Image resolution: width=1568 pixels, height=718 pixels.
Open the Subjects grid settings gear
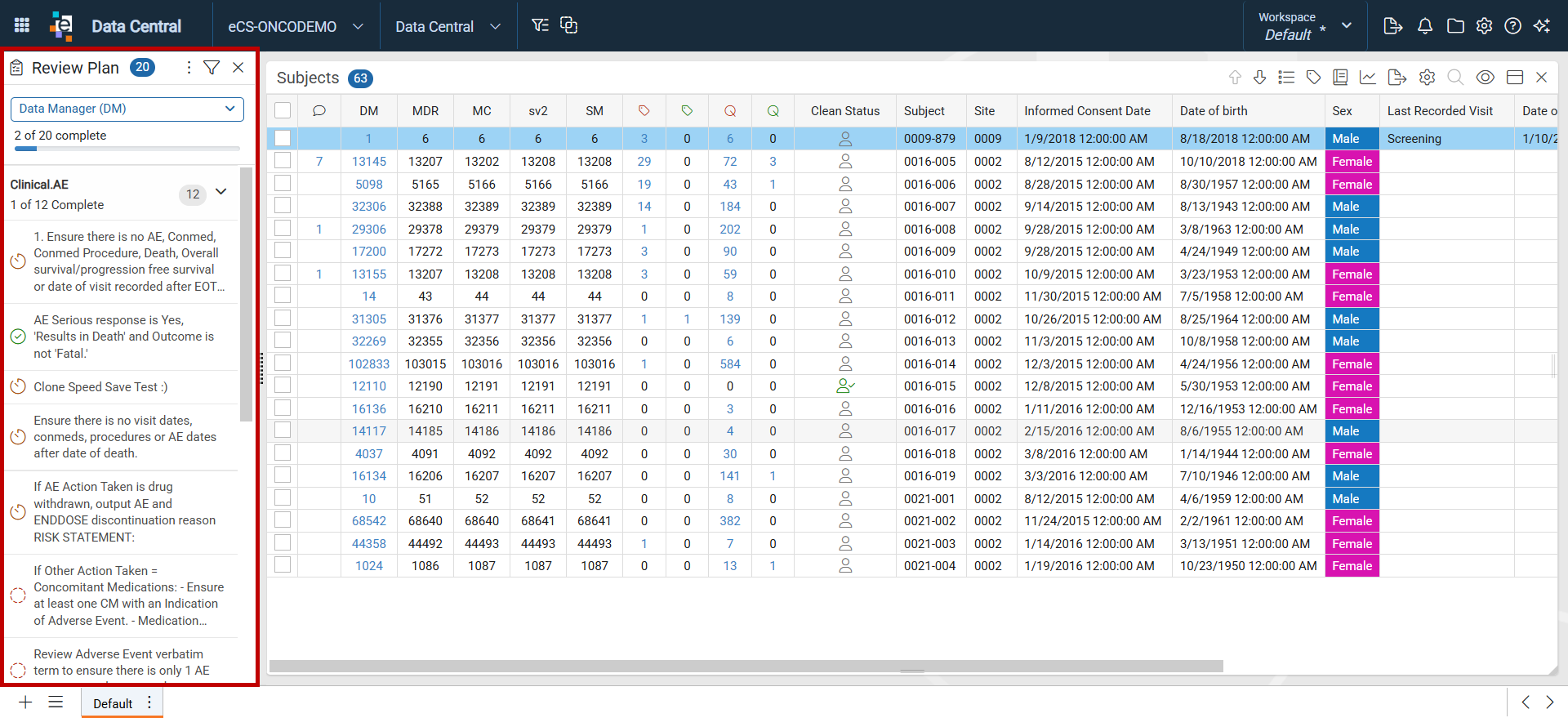click(x=1427, y=77)
